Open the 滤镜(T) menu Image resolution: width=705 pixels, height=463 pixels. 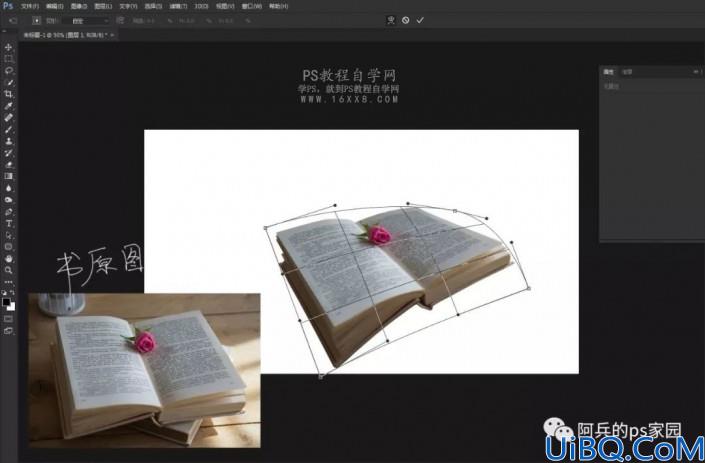click(178, 6)
